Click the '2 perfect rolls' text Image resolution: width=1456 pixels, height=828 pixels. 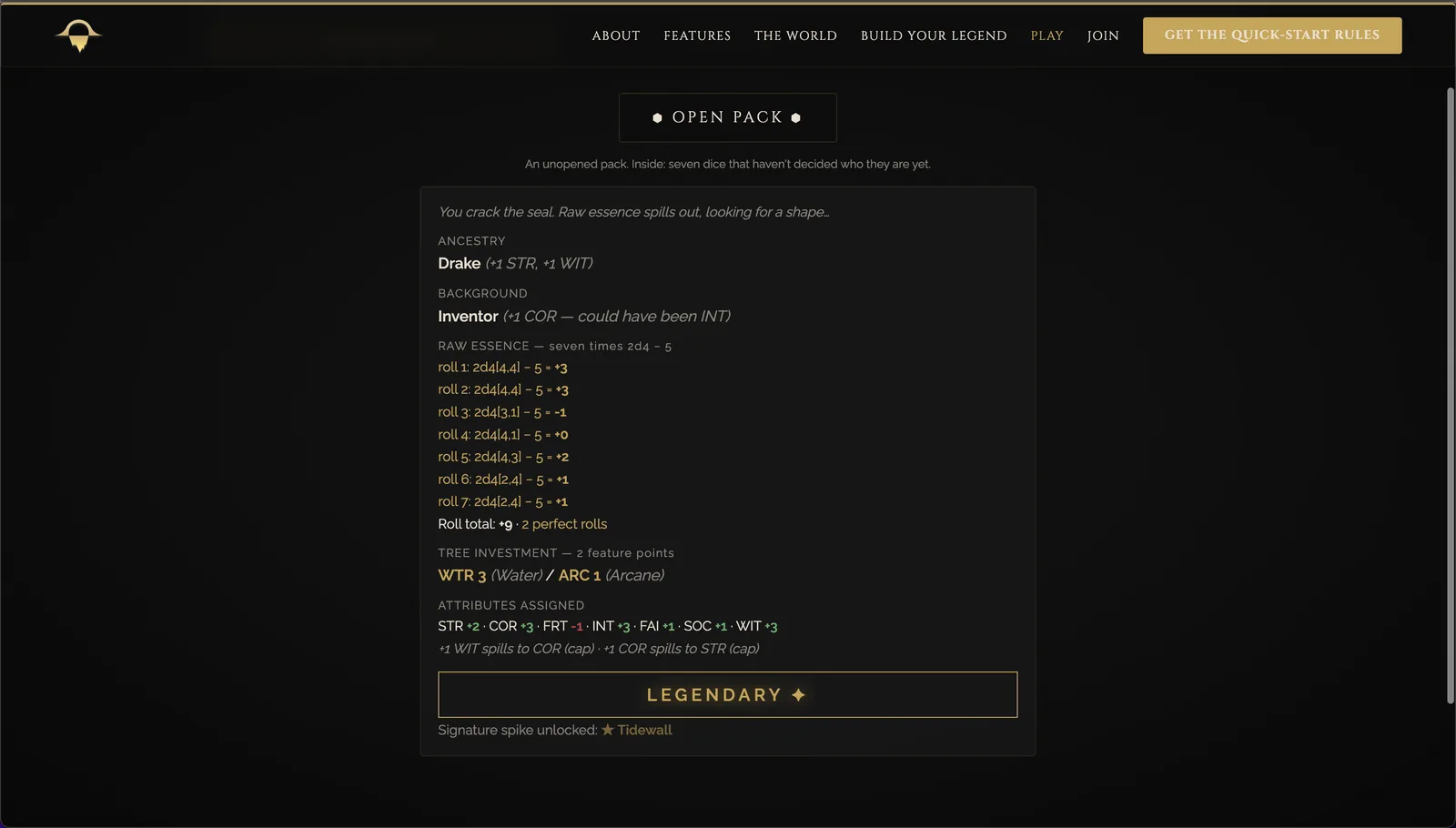tap(564, 524)
